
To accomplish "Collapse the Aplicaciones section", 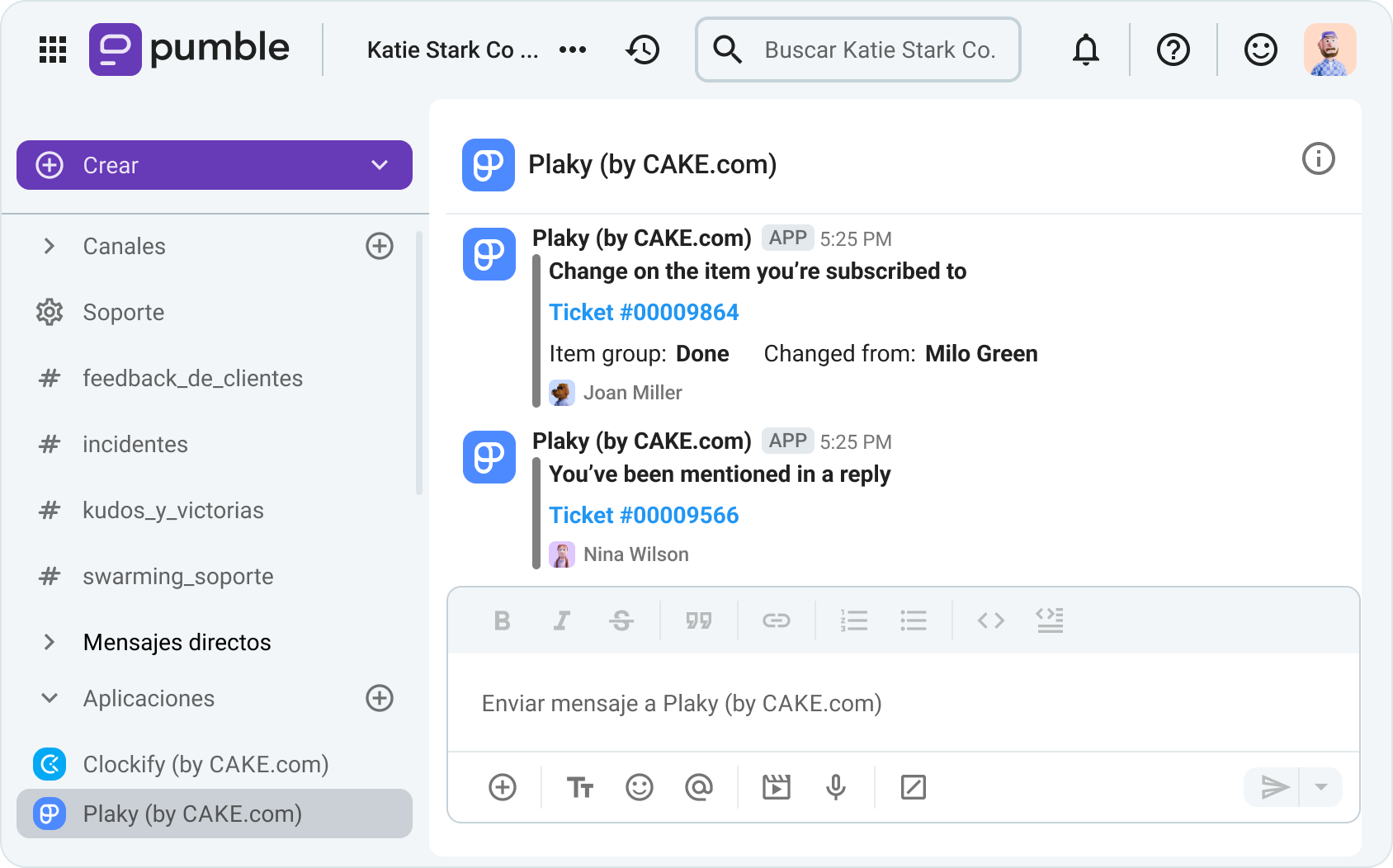I will 50,698.
